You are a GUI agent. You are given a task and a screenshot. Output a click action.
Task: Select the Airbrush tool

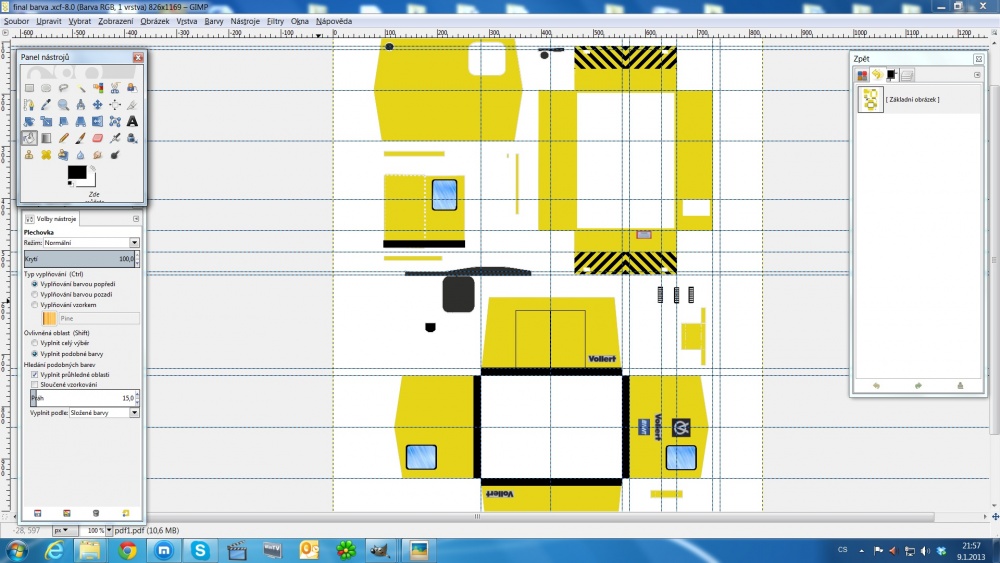tap(115, 138)
